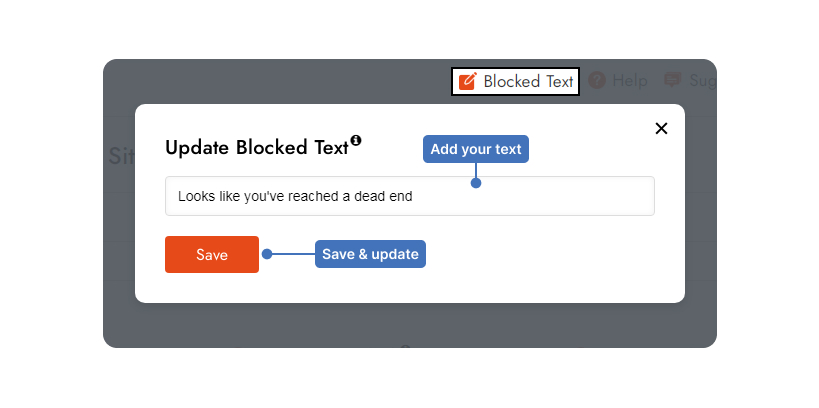Click the blue dot under Add your text
The image size is (819, 408).
[x=476, y=183]
